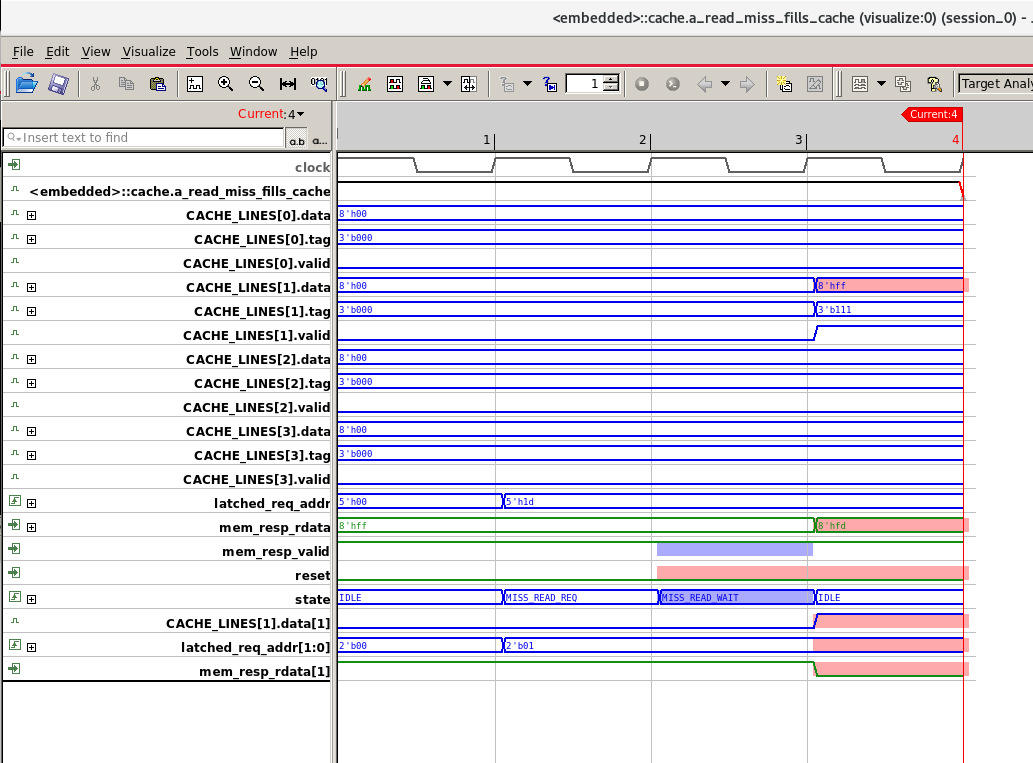Focus the 'Insert text to find' field
This screenshot has width=1033, height=763.
(x=144, y=138)
